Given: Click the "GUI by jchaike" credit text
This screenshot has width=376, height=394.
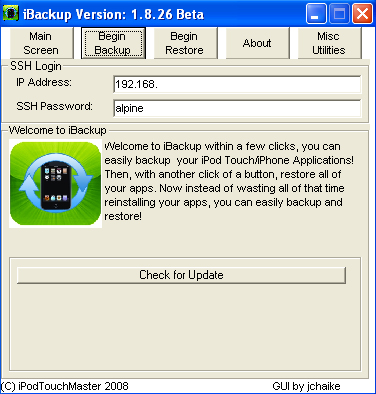Looking at the screenshot, I should click(x=306, y=386).
